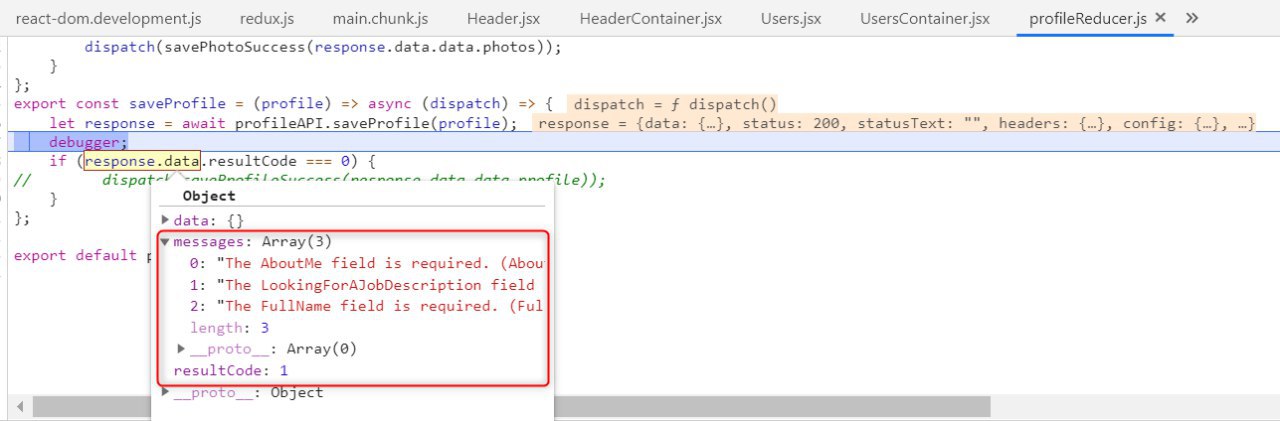Image resolution: width=1280 pixels, height=421 pixels.
Task: Click the scrollbar's left arrow
Action: (18, 406)
